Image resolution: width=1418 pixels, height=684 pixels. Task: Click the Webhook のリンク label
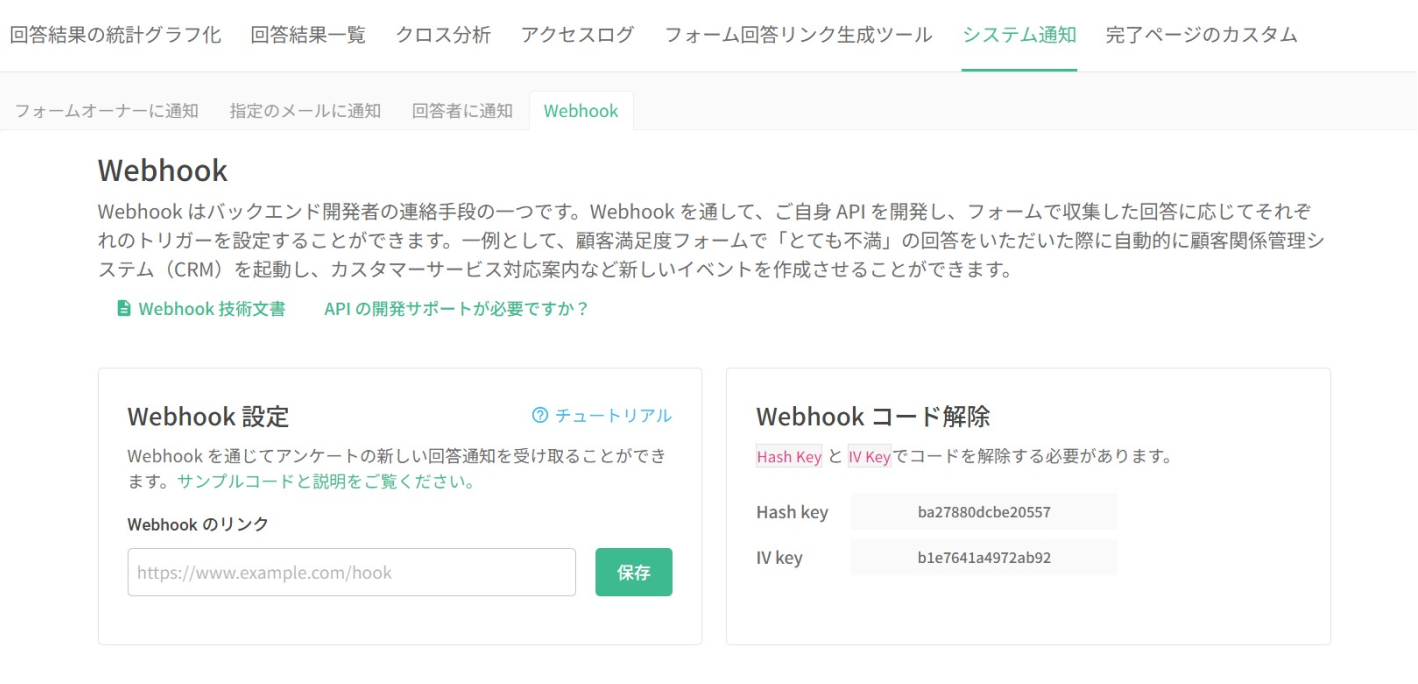tap(198, 524)
